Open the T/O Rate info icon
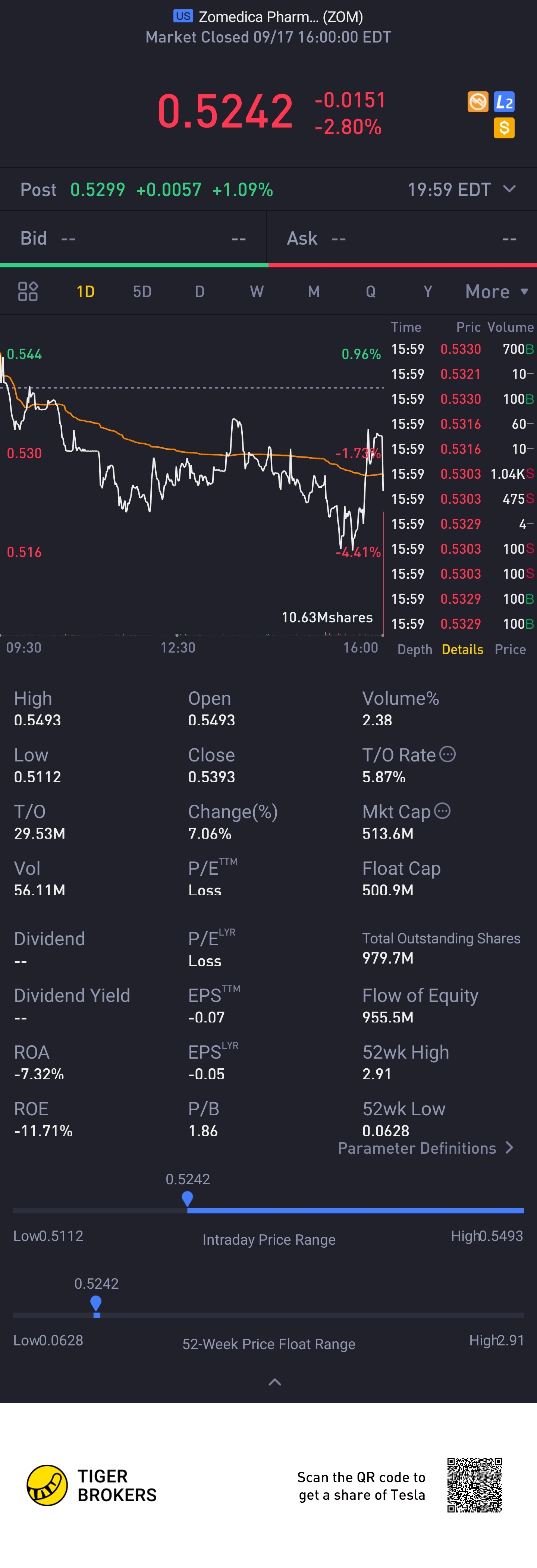Image resolution: width=537 pixels, height=1568 pixels. (x=447, y=754)
